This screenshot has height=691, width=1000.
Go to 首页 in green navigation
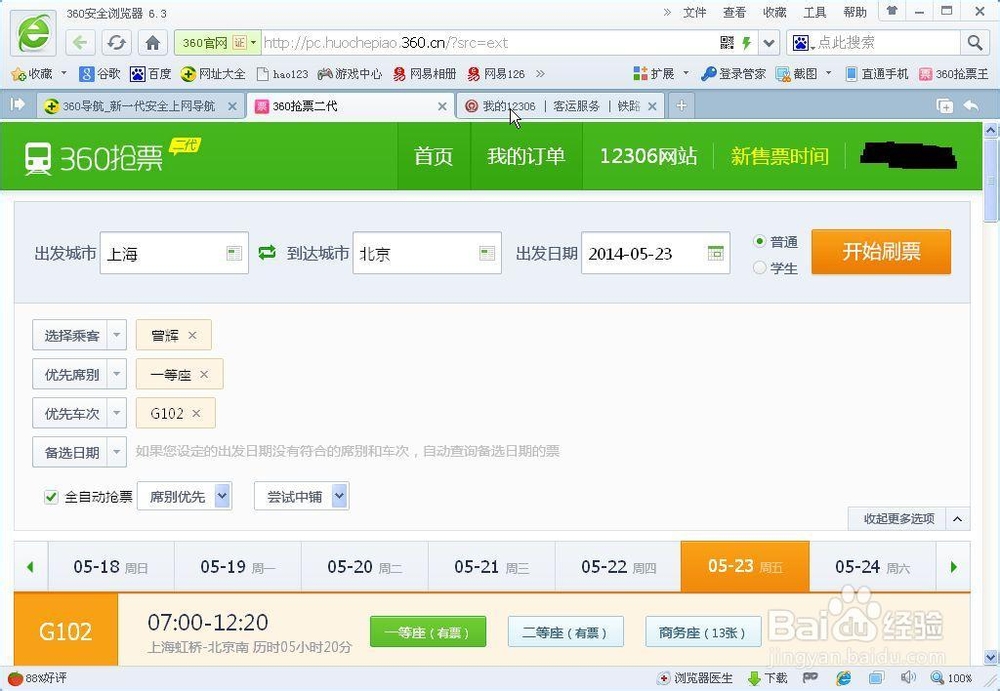pyautogui.click(x=434, y=156)
